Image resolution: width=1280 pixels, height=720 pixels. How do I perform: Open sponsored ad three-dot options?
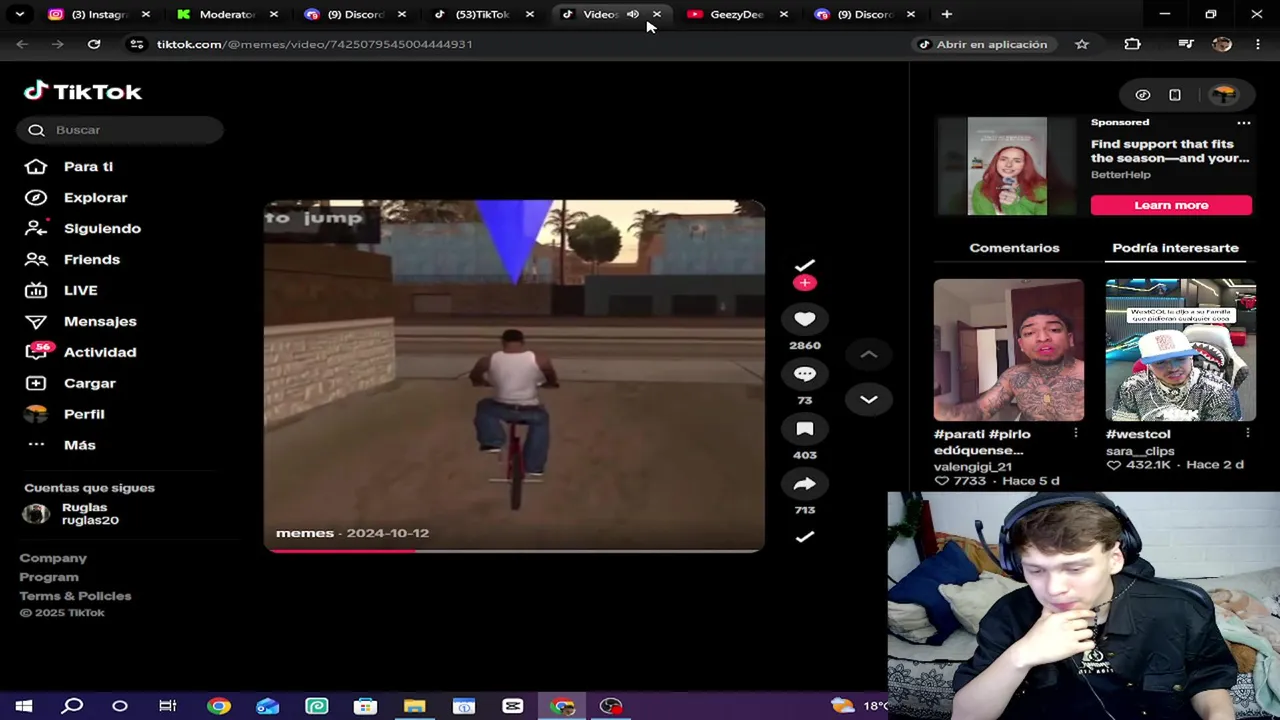tap(1244, 122)
